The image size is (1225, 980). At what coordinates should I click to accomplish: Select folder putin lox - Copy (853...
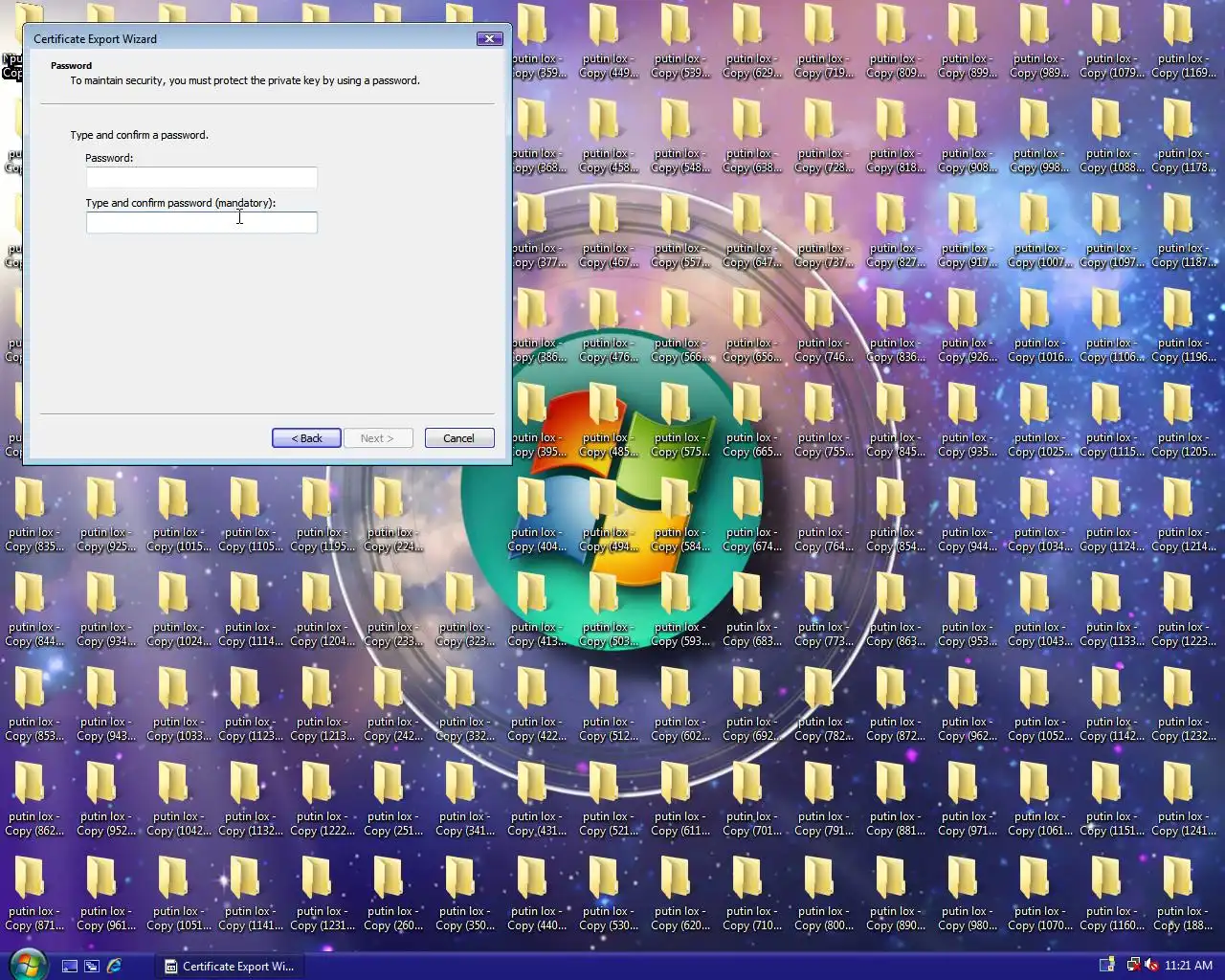point(34,705)
